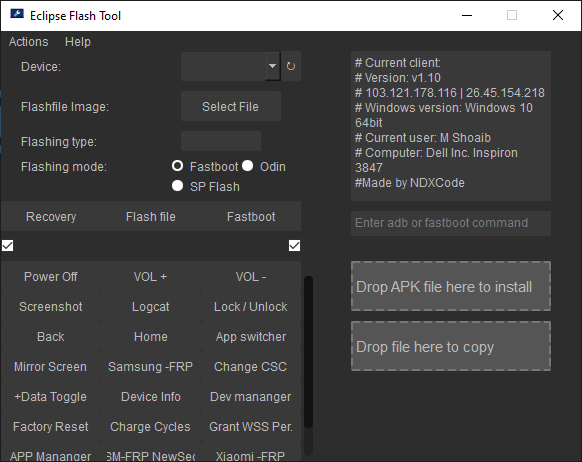Select the Fastboot flashing mode radio
582x462 pixels.
pyautogui.click(x=177, y=166)
